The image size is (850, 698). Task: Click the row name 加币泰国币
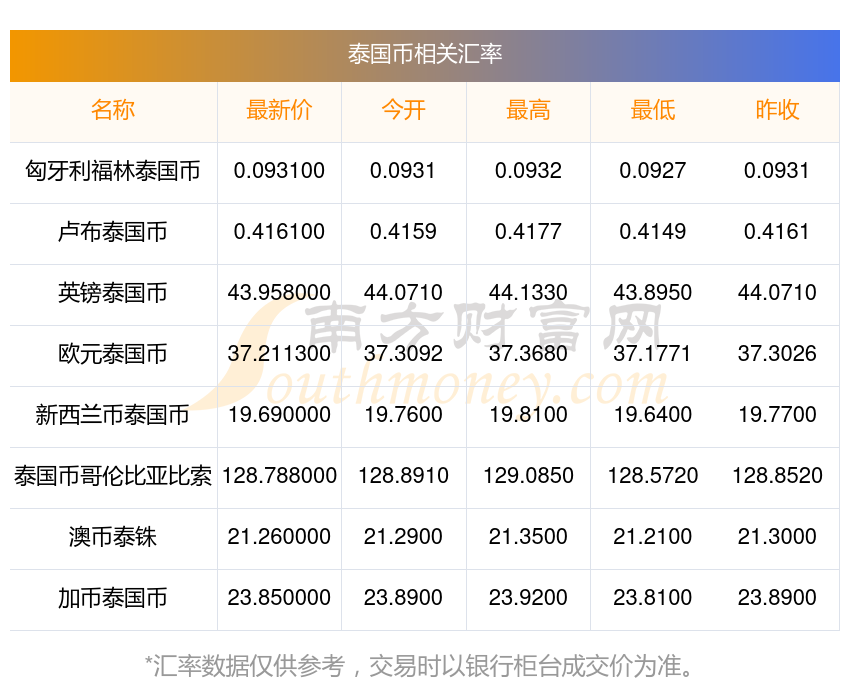(x=113, y=598)
